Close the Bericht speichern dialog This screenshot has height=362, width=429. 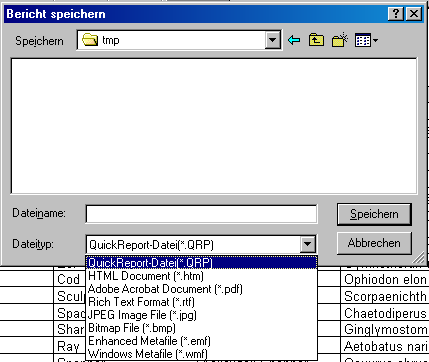414,14
